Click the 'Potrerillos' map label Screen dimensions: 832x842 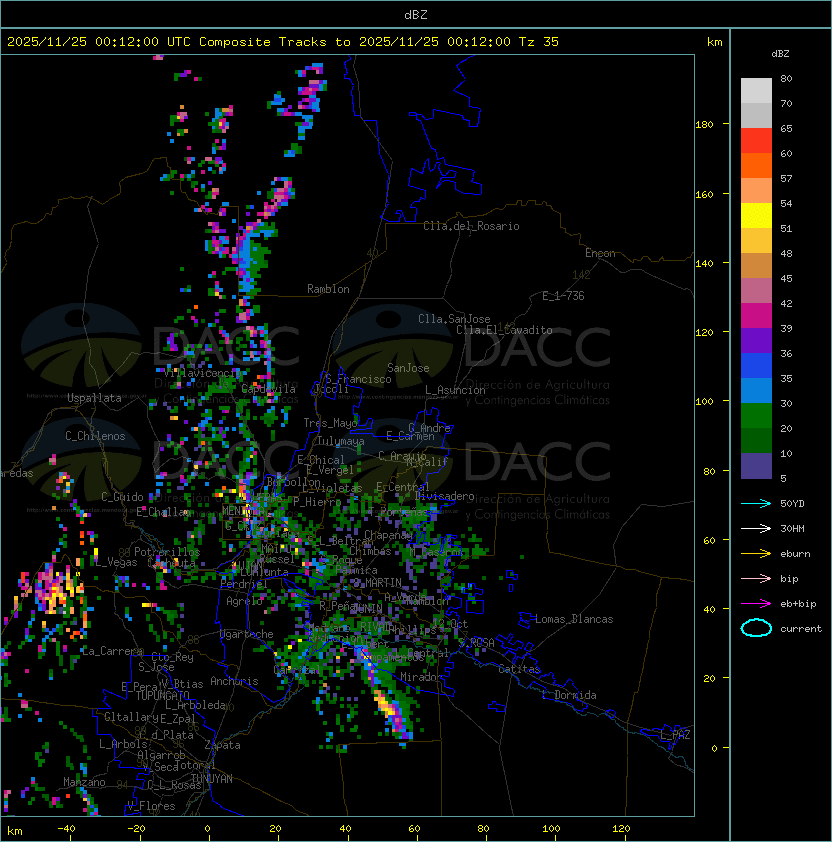point(167,552)
